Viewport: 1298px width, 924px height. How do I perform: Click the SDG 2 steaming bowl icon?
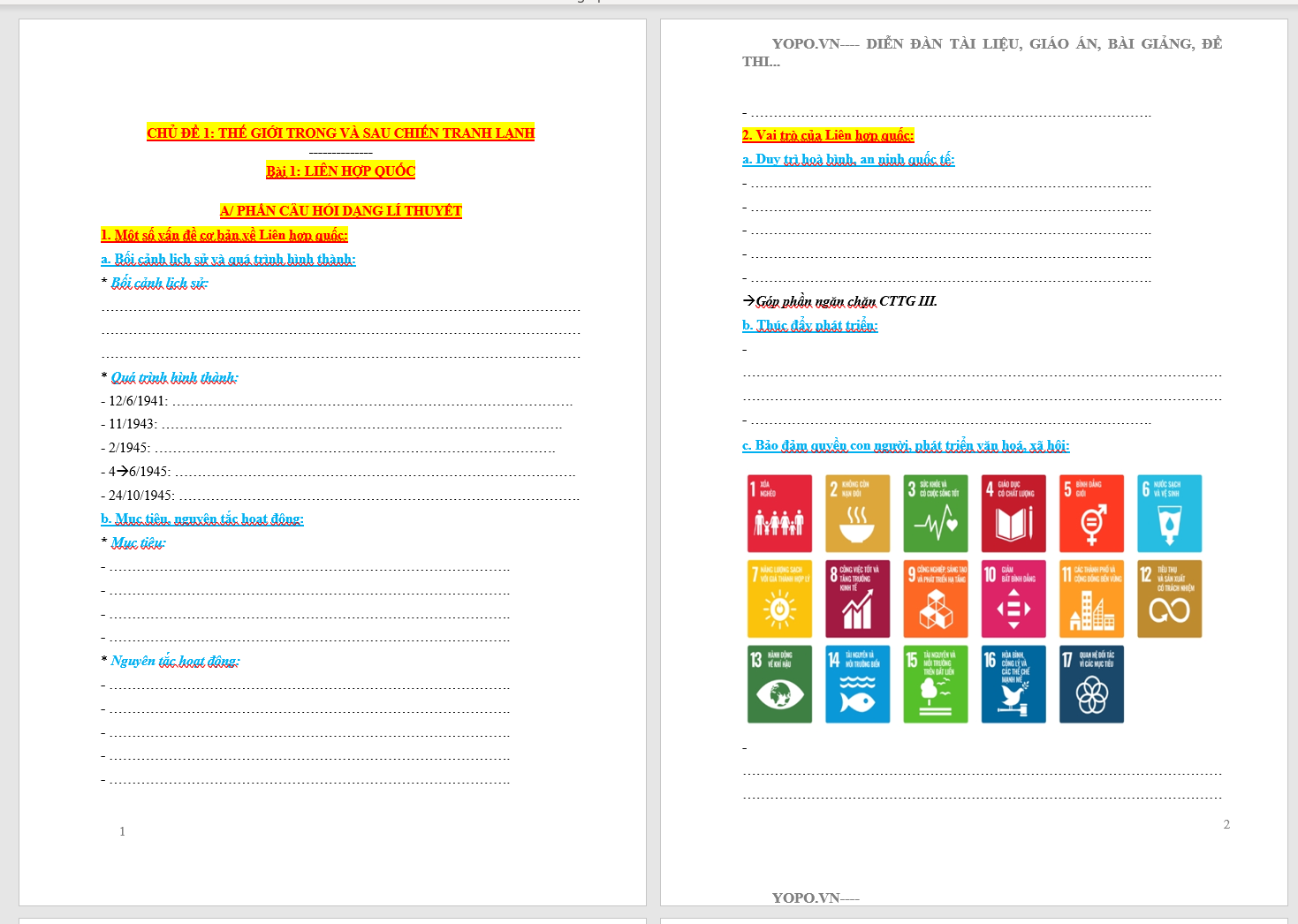click(x=857, y=513)
